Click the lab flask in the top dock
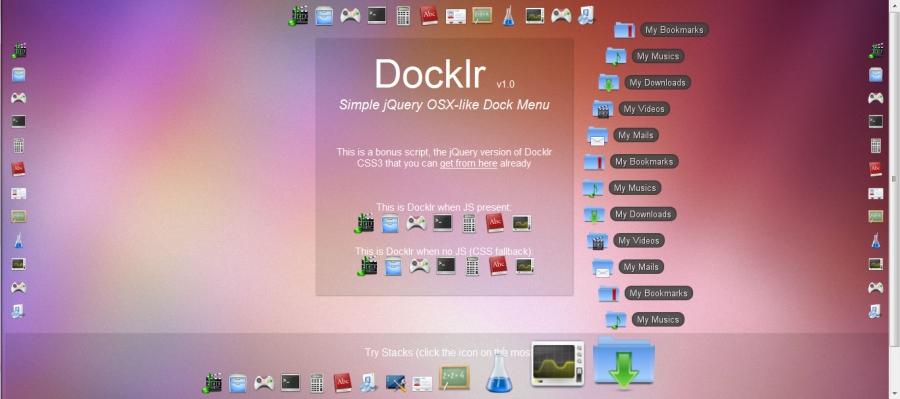 pos(508,16)
